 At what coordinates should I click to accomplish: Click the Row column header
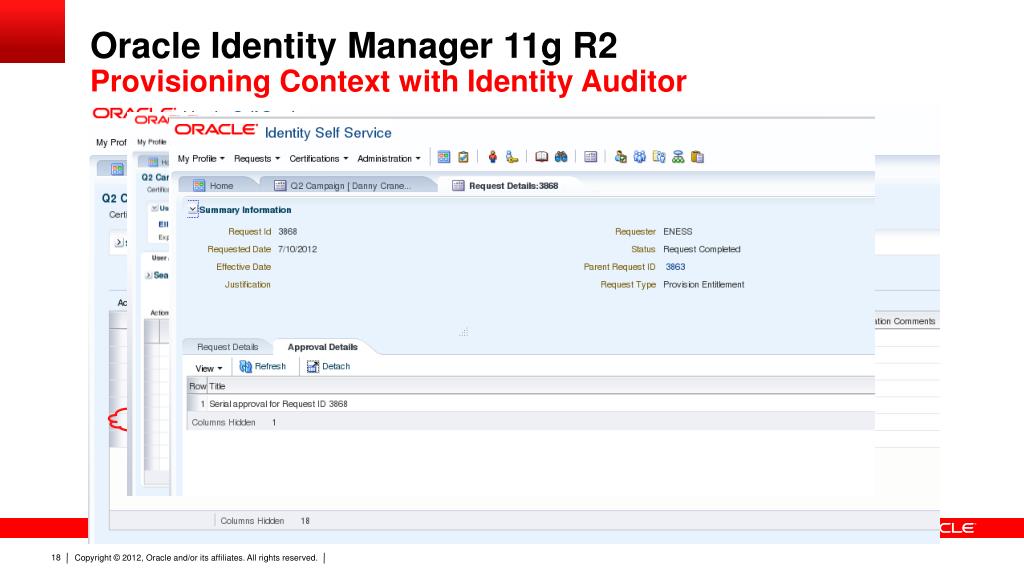pos(198,386)
